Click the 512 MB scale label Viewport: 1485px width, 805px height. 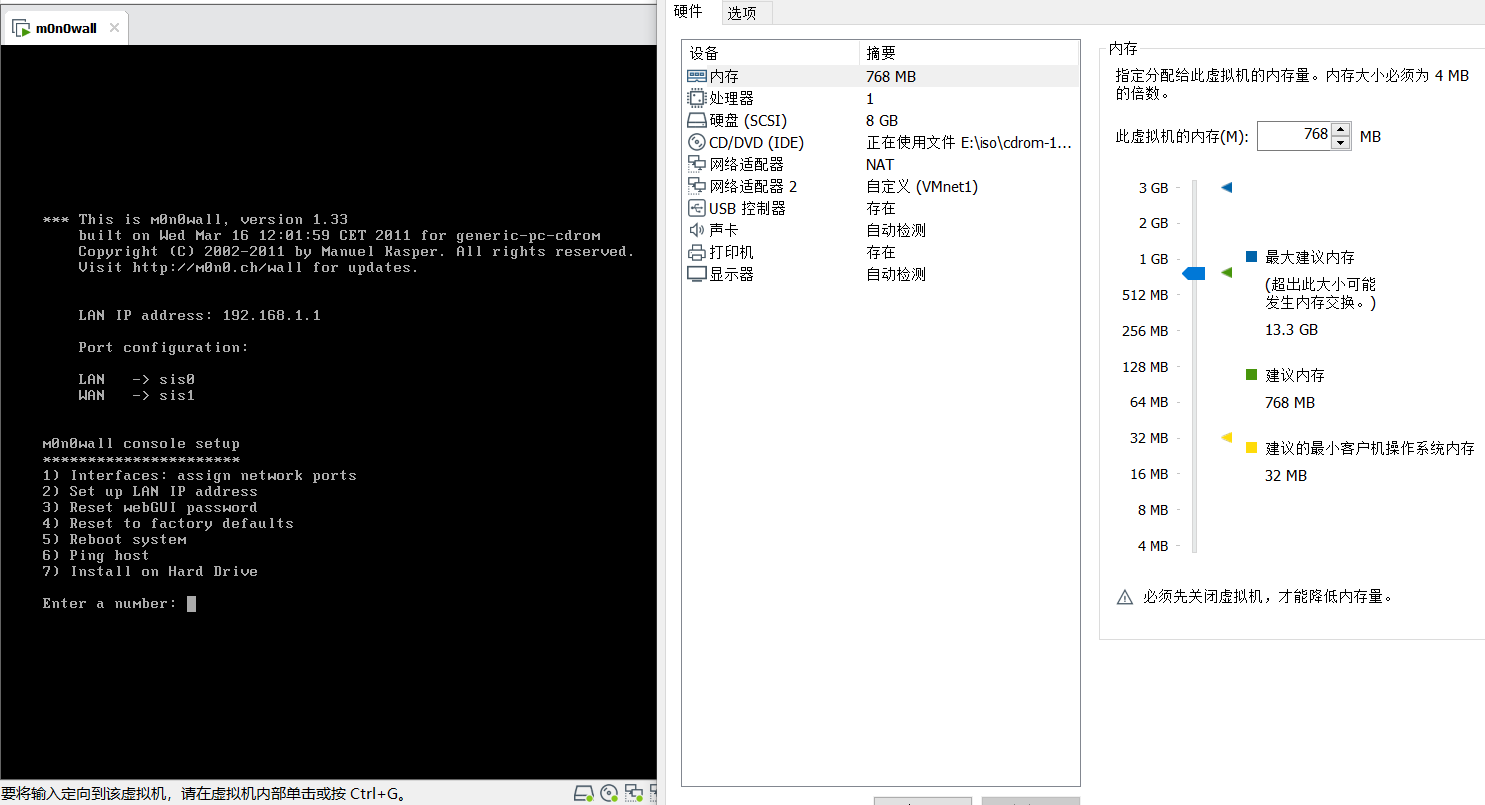click(1145, 295)
